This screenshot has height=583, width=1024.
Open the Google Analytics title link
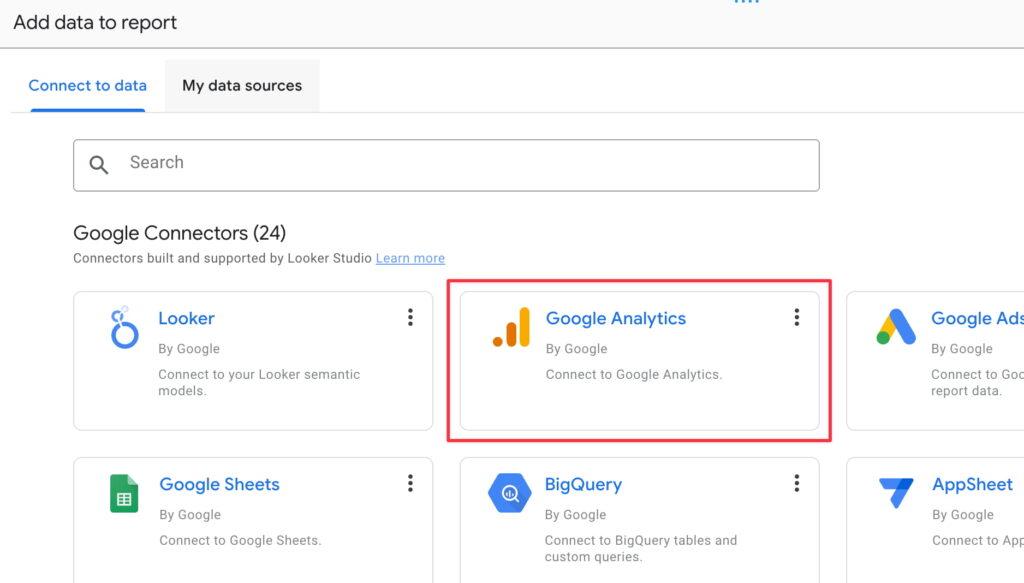click(615, 319)
